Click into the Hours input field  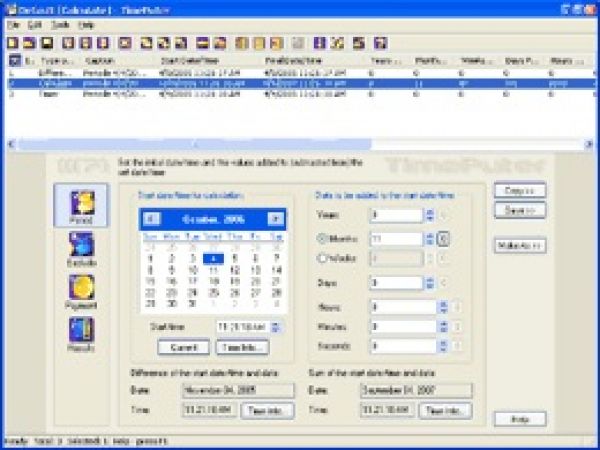403,307
